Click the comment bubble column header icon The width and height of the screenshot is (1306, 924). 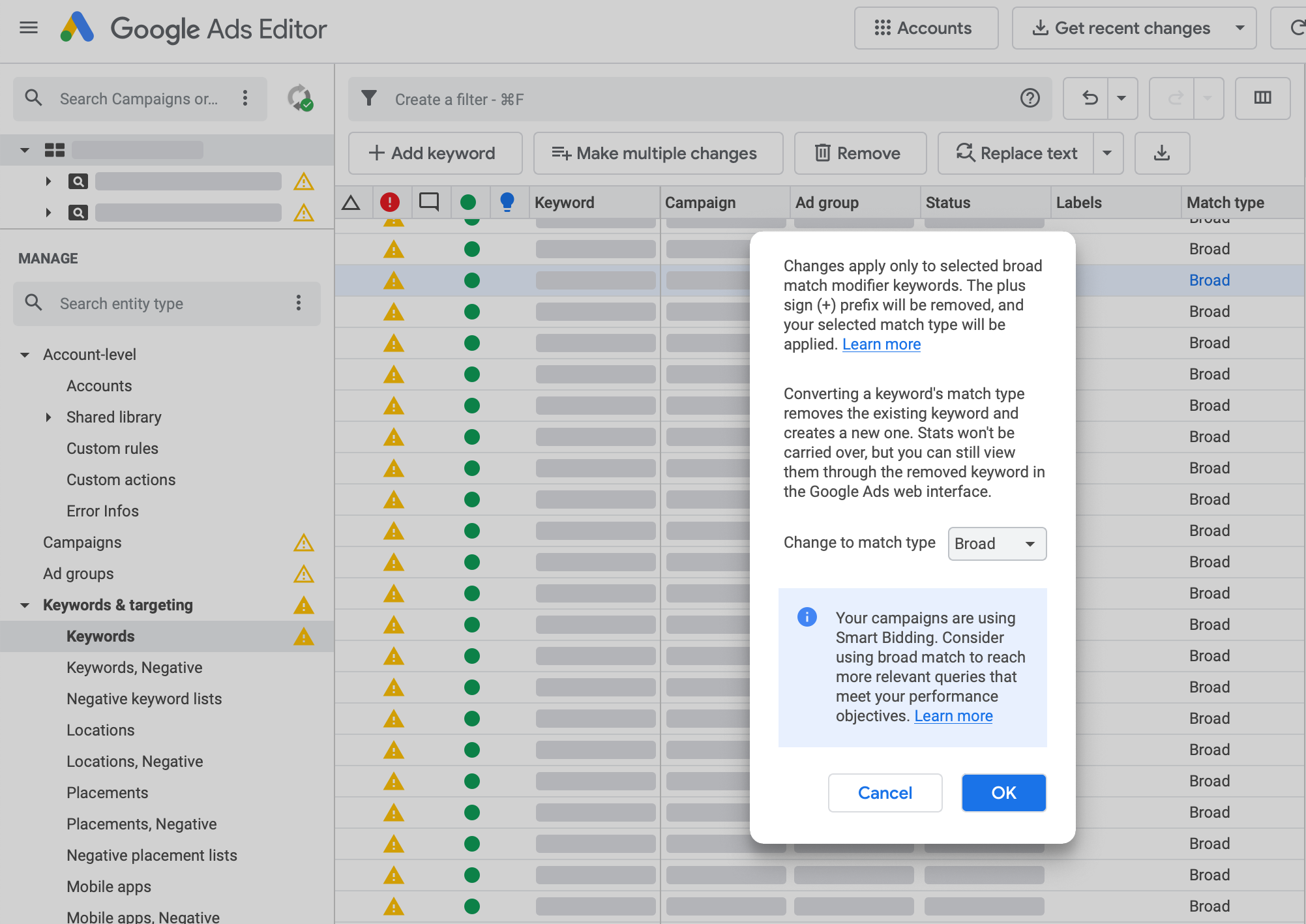coord(429,202)
